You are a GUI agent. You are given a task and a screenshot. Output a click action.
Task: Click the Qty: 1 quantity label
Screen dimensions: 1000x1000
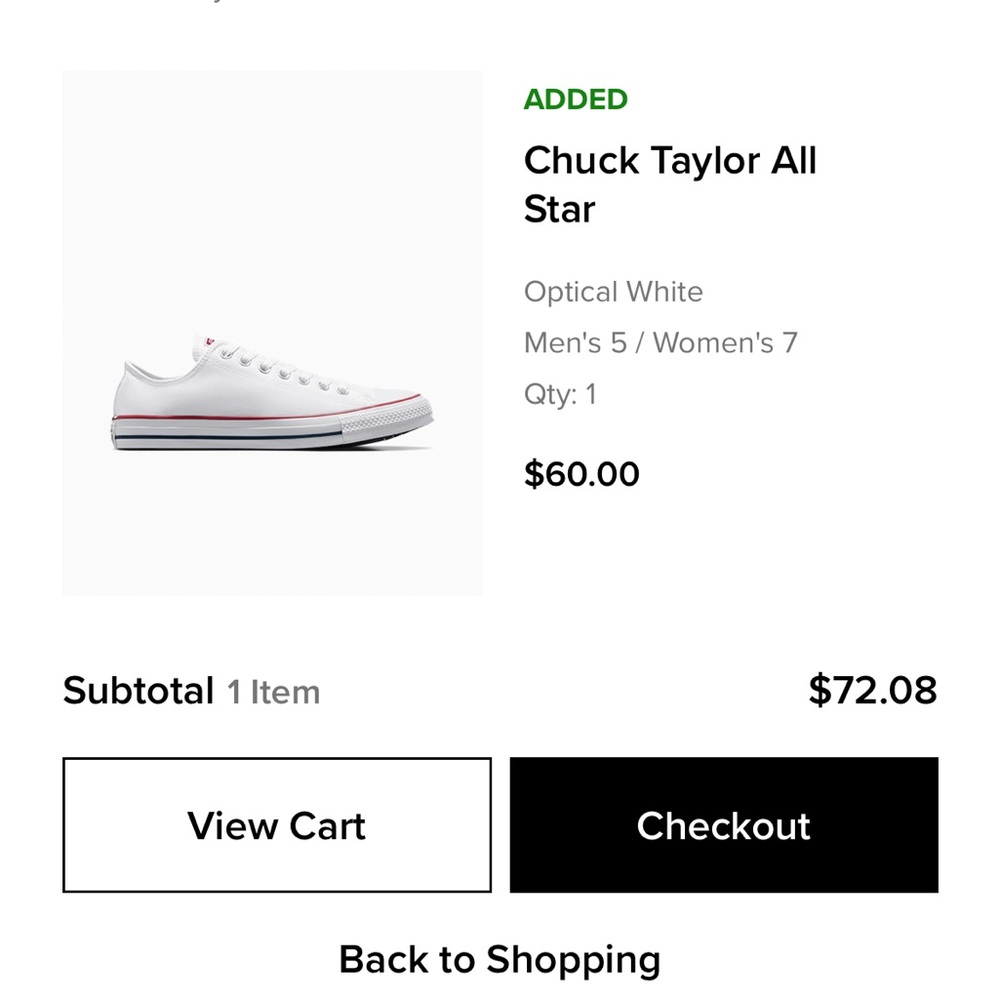coord(561,392)
